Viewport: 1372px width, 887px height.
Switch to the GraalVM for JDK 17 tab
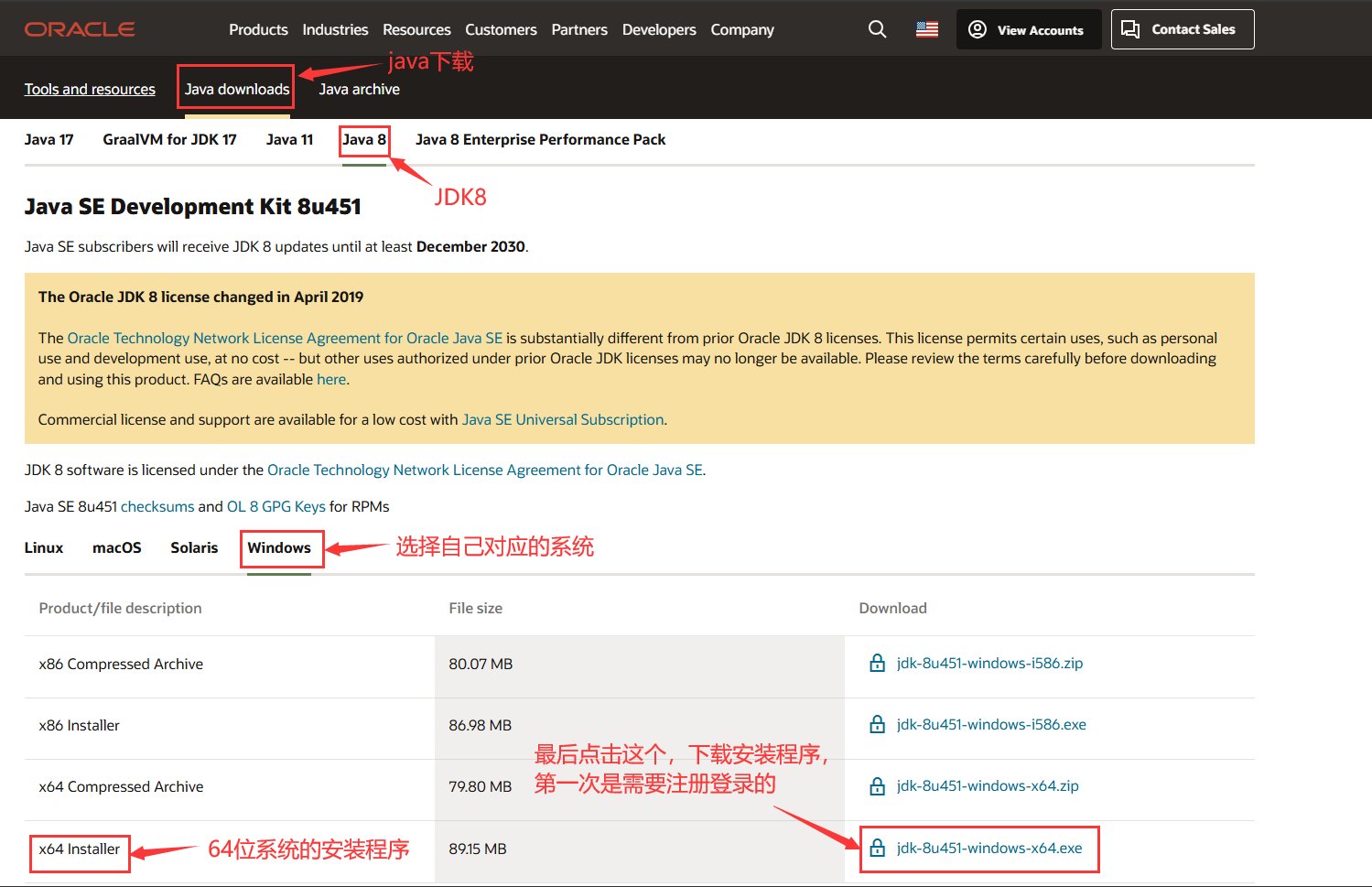pyautogui.click(x=168, y=139)
